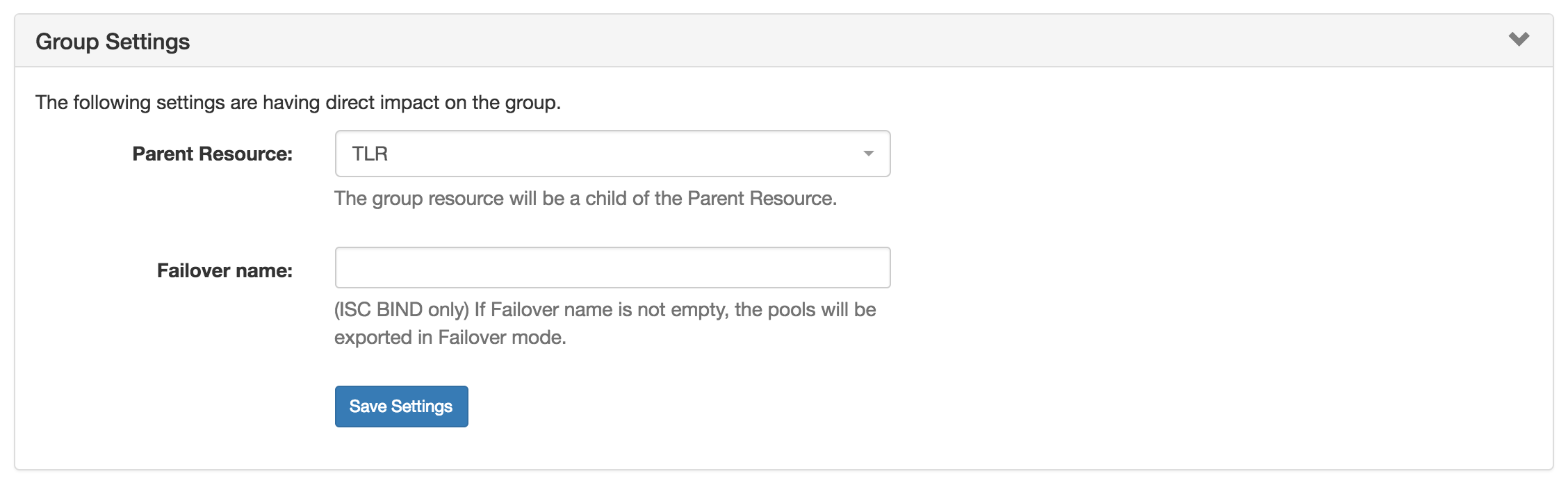Click the Parent Resource child help text

click(x=585, y=199)
